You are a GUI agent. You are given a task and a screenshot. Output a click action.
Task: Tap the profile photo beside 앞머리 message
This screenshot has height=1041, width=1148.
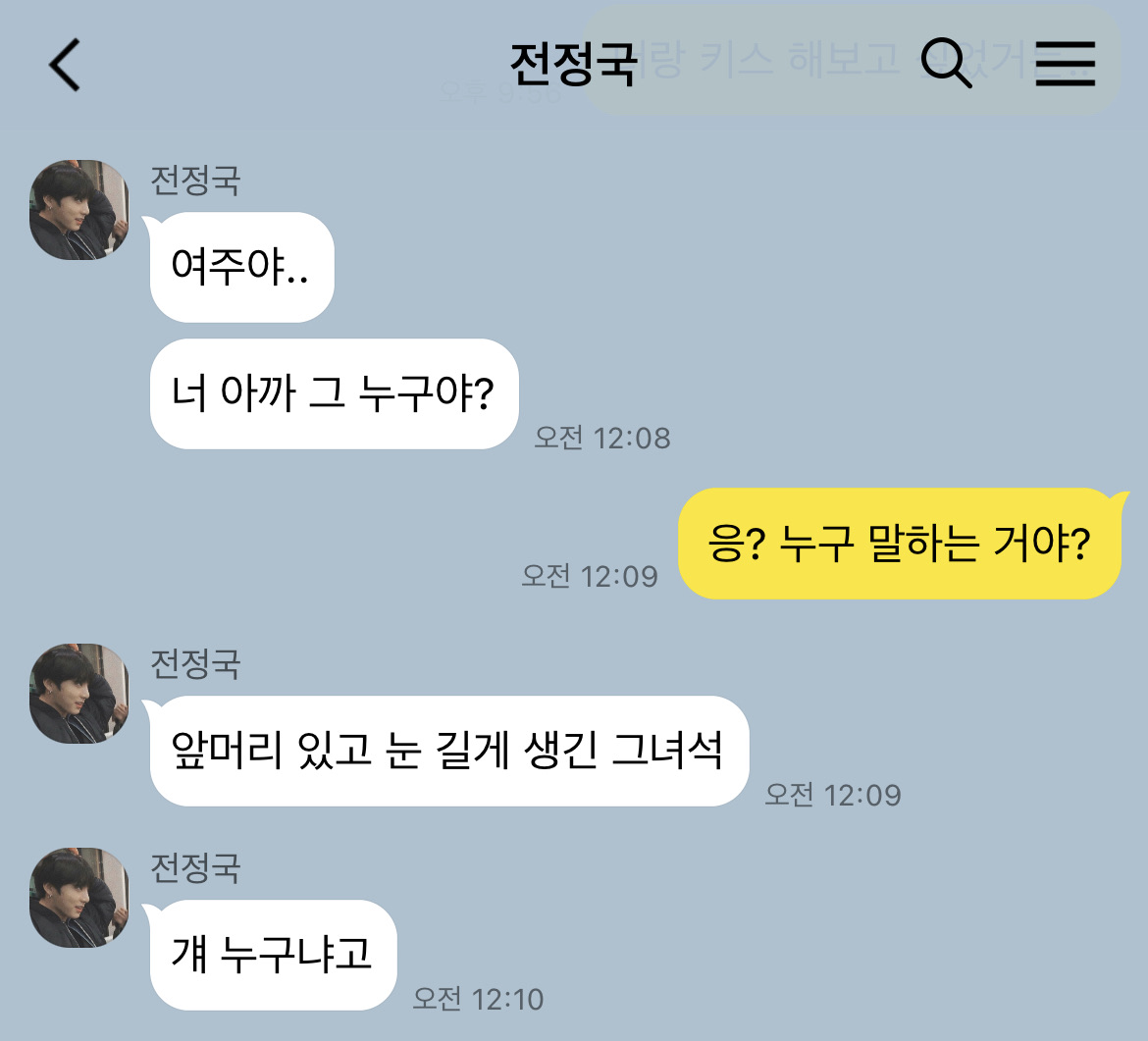pos(79,694)
